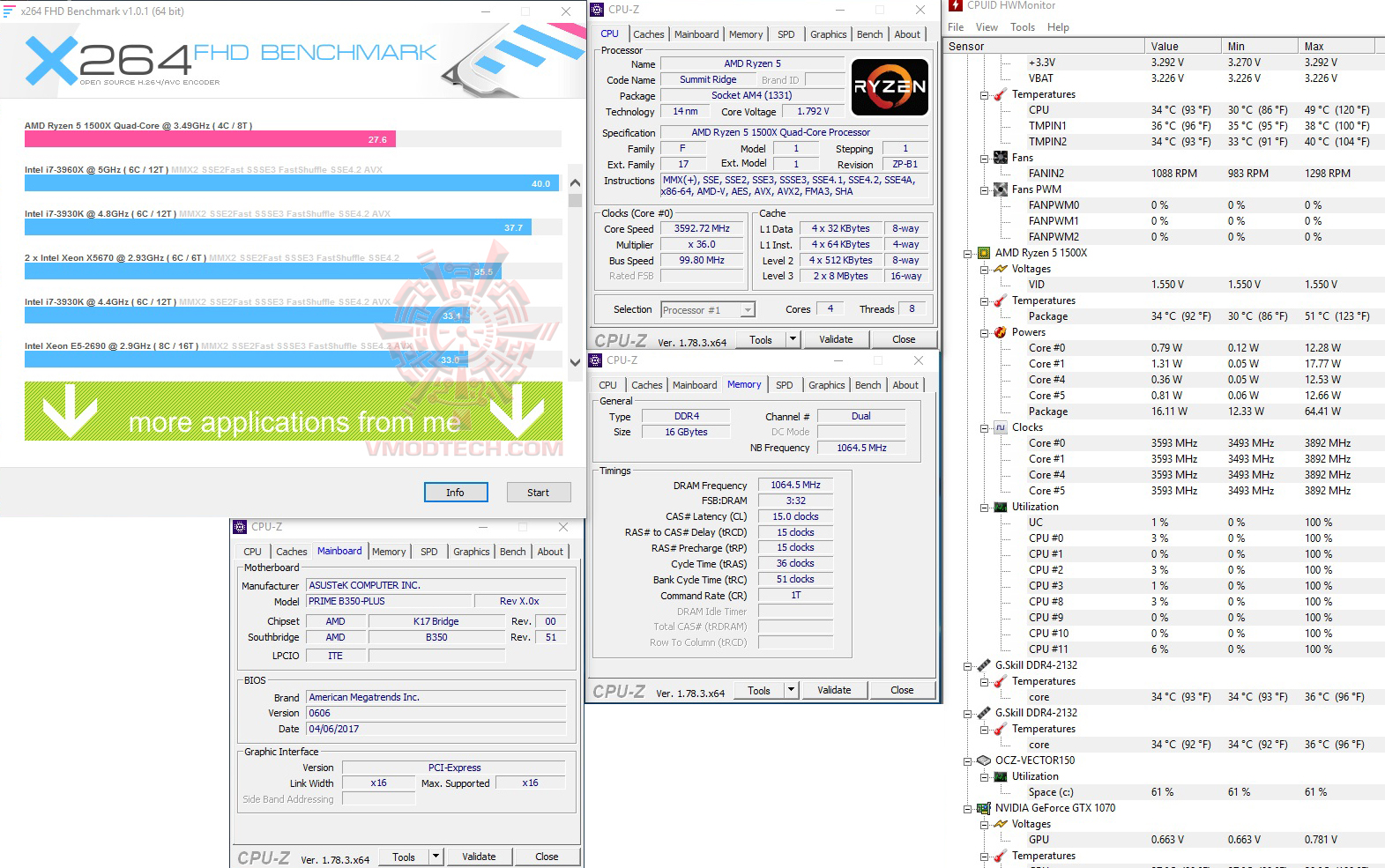Collapse the Powers node in HWMonitor
Viewport: 1385px width, 868px height.
(x=985, y=333)
